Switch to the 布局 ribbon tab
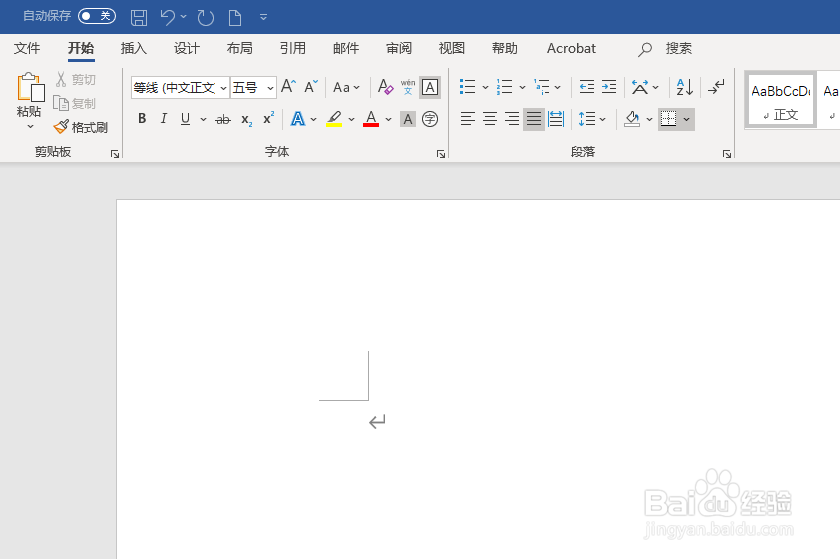The height and width of the screenshot is (559, 840). pyautogui.click(x=239, y=48)
